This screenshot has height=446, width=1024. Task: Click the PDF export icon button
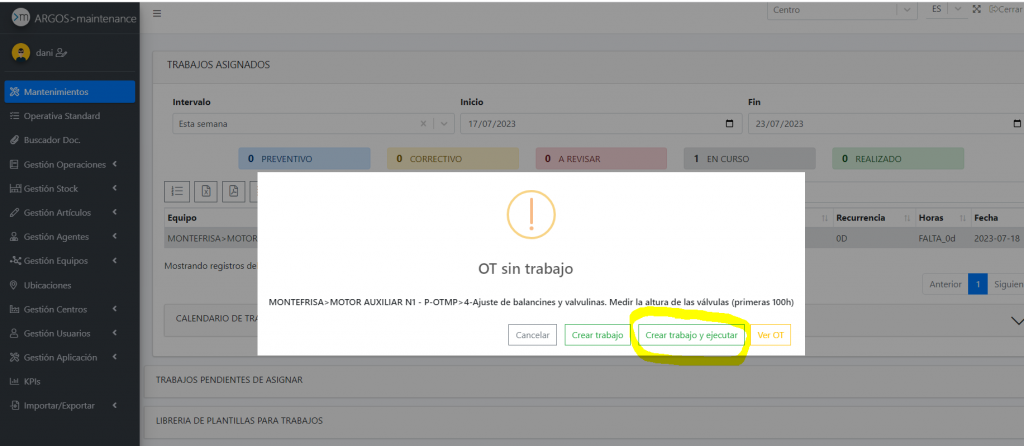pos(233,191)
